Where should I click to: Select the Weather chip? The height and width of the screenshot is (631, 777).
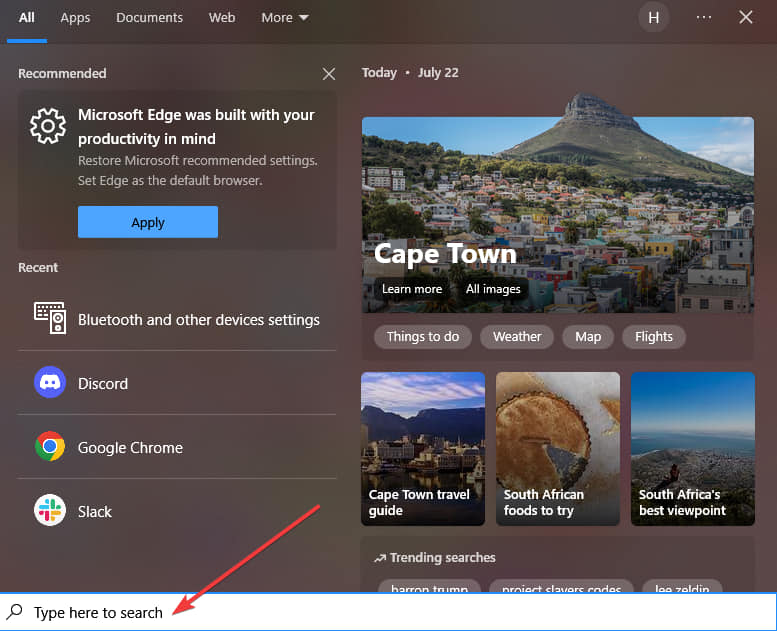(x=517, y=337)
